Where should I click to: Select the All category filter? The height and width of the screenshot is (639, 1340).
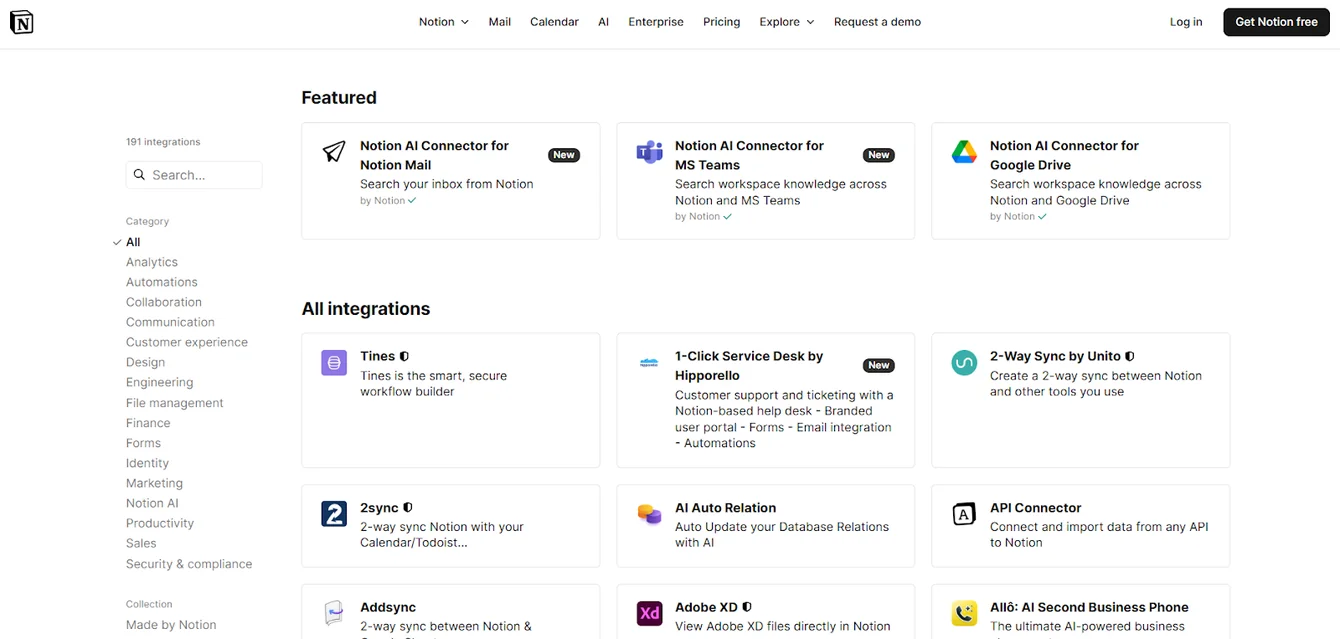point(133,242)
